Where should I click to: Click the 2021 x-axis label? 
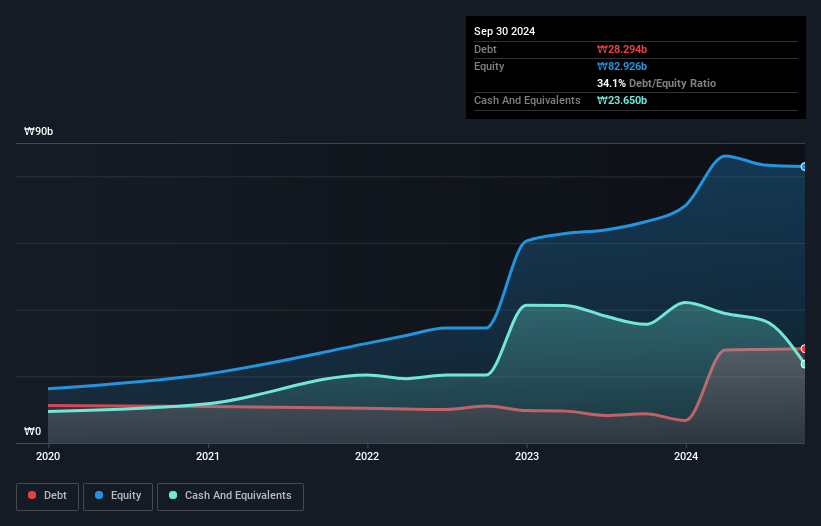pos(208,456)
